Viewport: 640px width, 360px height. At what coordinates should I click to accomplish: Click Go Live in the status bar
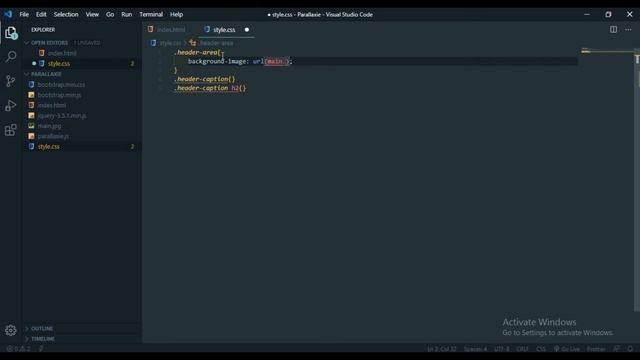(567, 349)
